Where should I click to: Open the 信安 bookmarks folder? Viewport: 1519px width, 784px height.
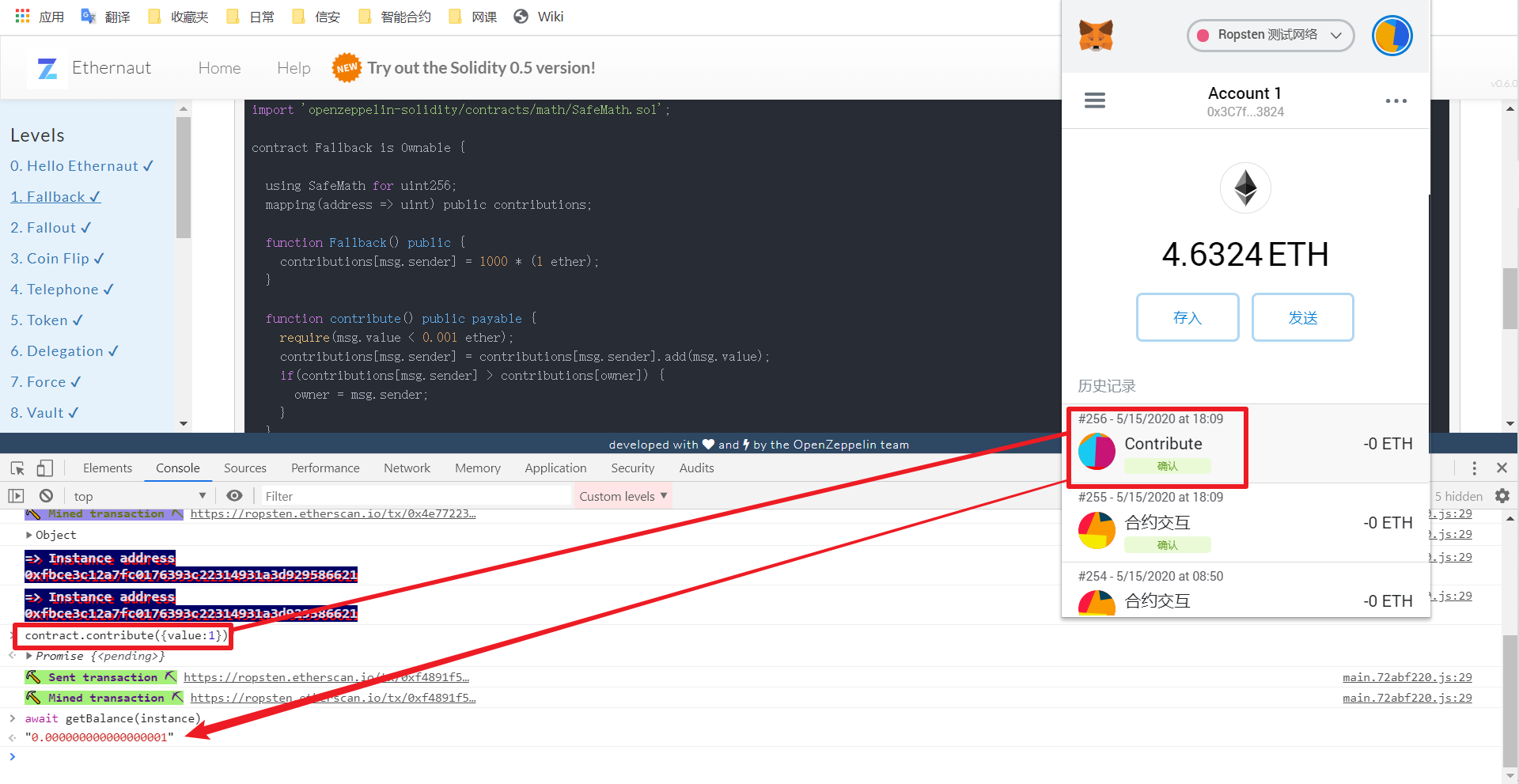(x=316, y=17)
